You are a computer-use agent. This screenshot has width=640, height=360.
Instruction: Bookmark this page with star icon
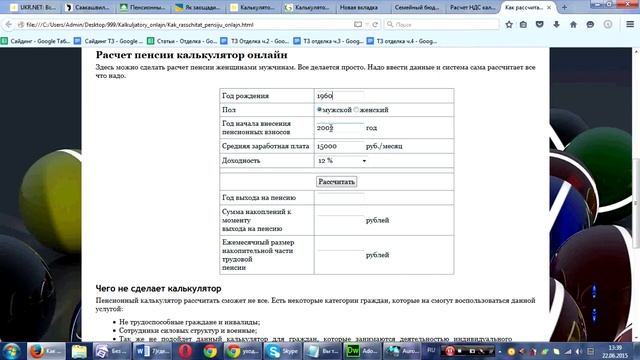point(509,24)
